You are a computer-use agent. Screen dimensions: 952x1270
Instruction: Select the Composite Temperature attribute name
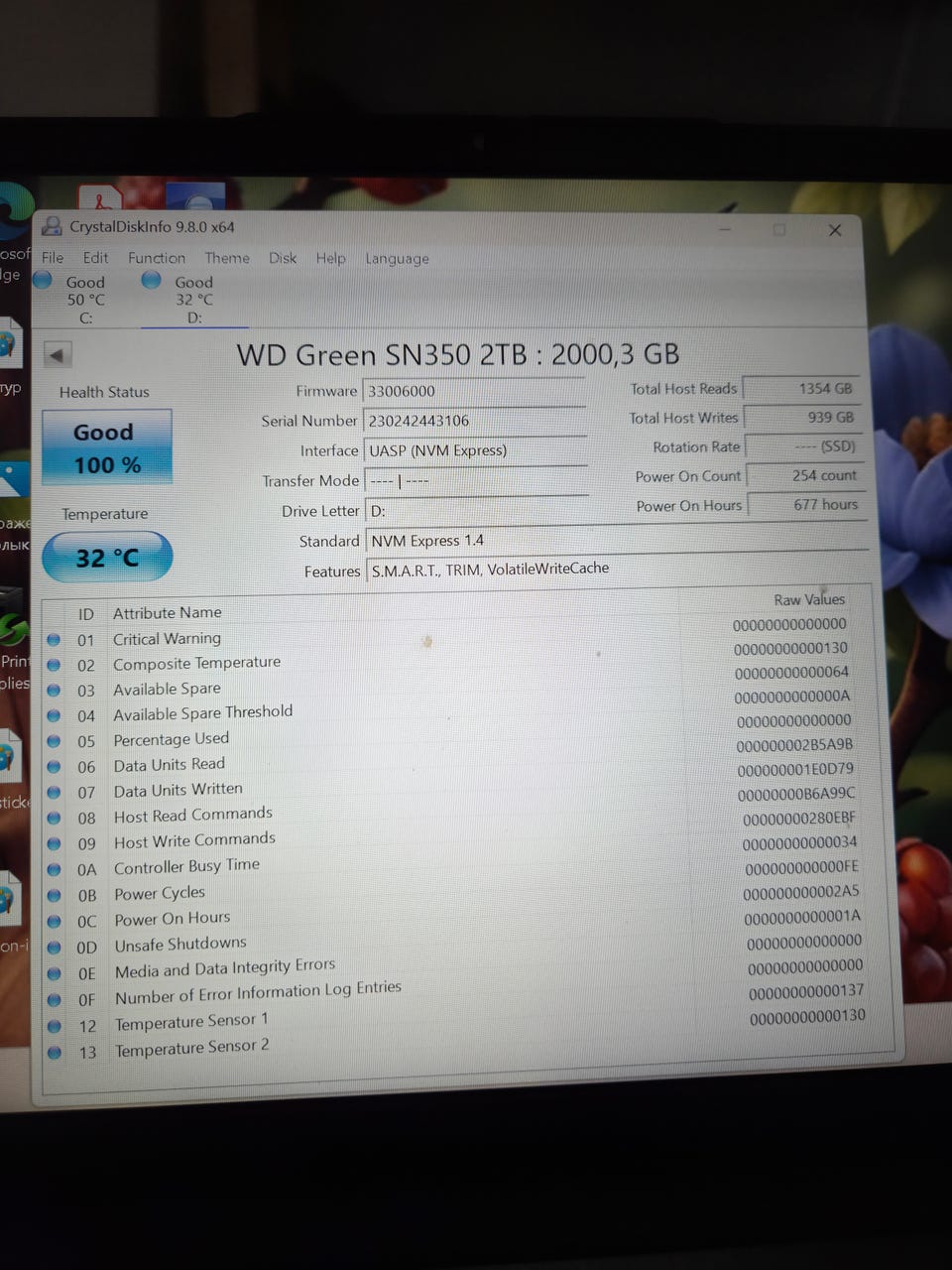point(196,663)
